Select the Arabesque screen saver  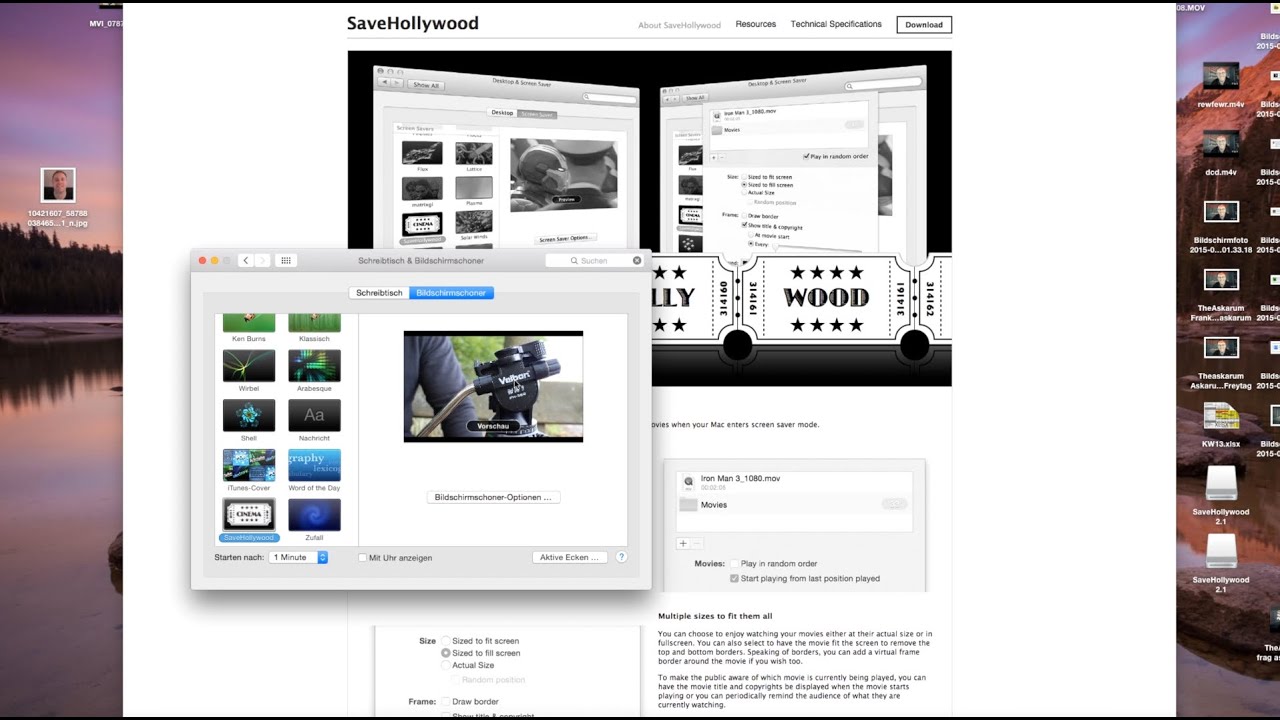pyautogui.click(x=314, y=370)
